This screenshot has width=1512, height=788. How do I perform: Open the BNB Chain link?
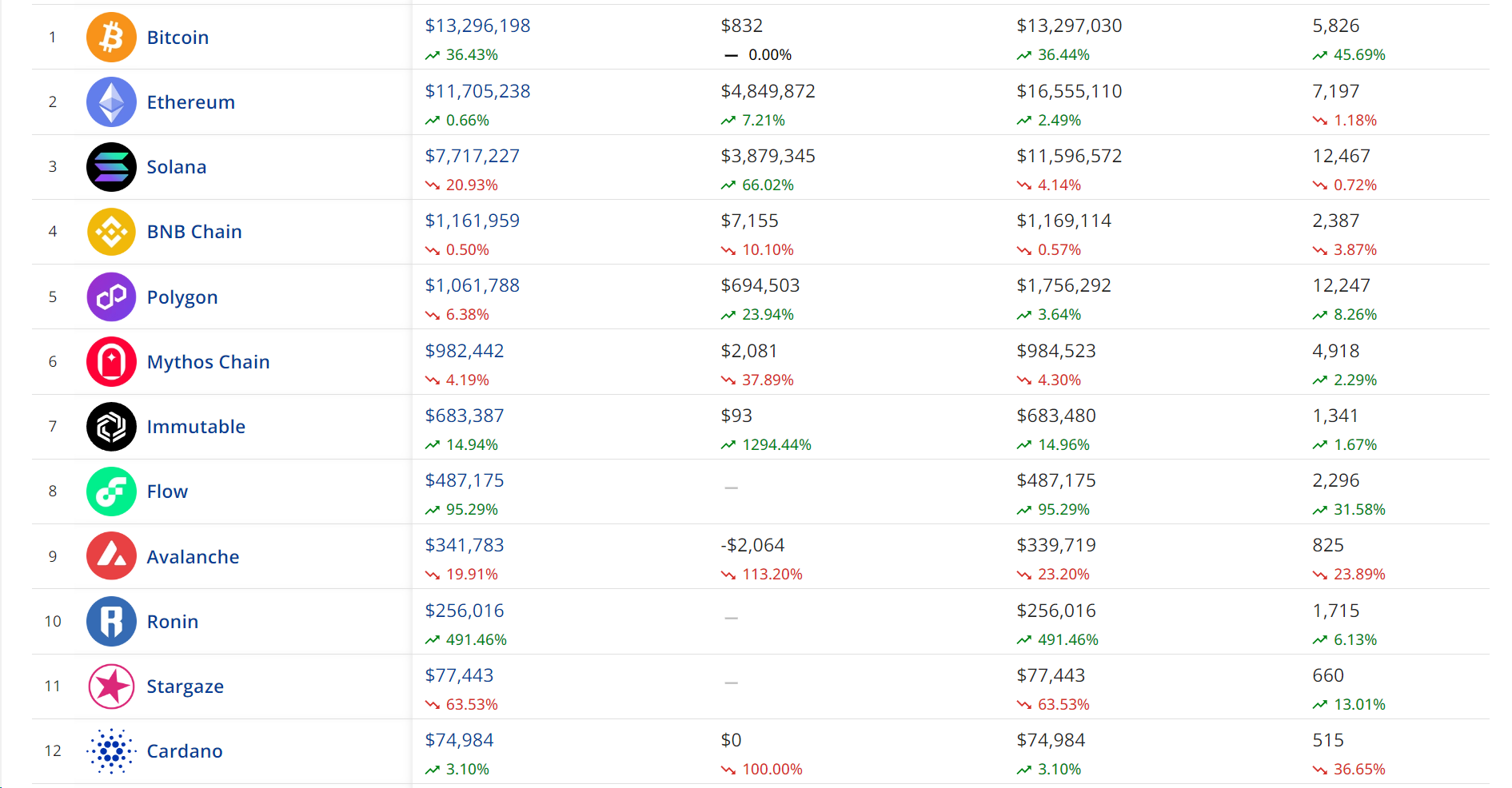[x=194, y=232]
